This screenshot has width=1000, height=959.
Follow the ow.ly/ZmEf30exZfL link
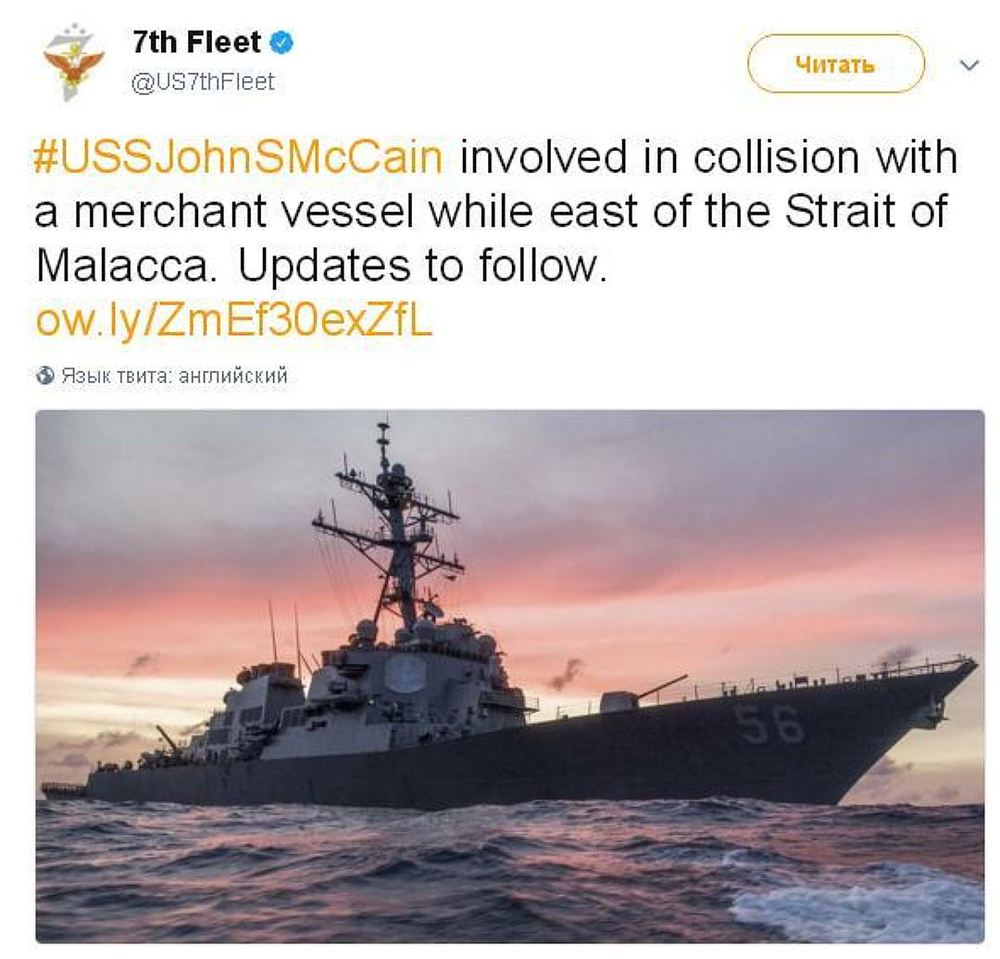point(234,320)
